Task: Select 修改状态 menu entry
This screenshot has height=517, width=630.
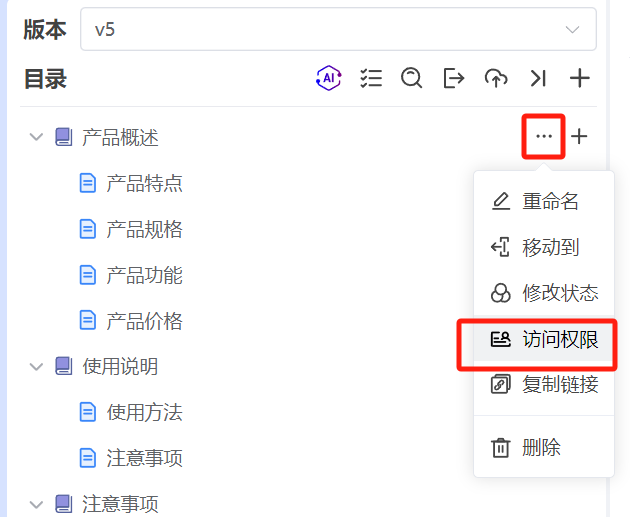Action: click(x=544, y=293)
